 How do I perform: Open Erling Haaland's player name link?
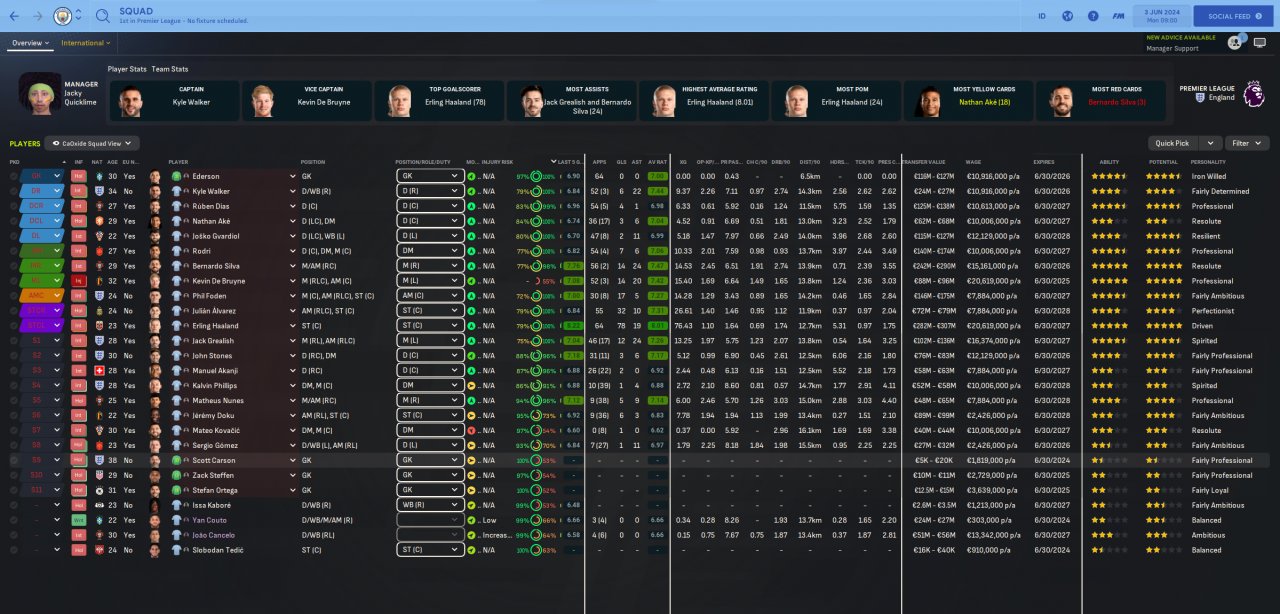pos(214,325)
